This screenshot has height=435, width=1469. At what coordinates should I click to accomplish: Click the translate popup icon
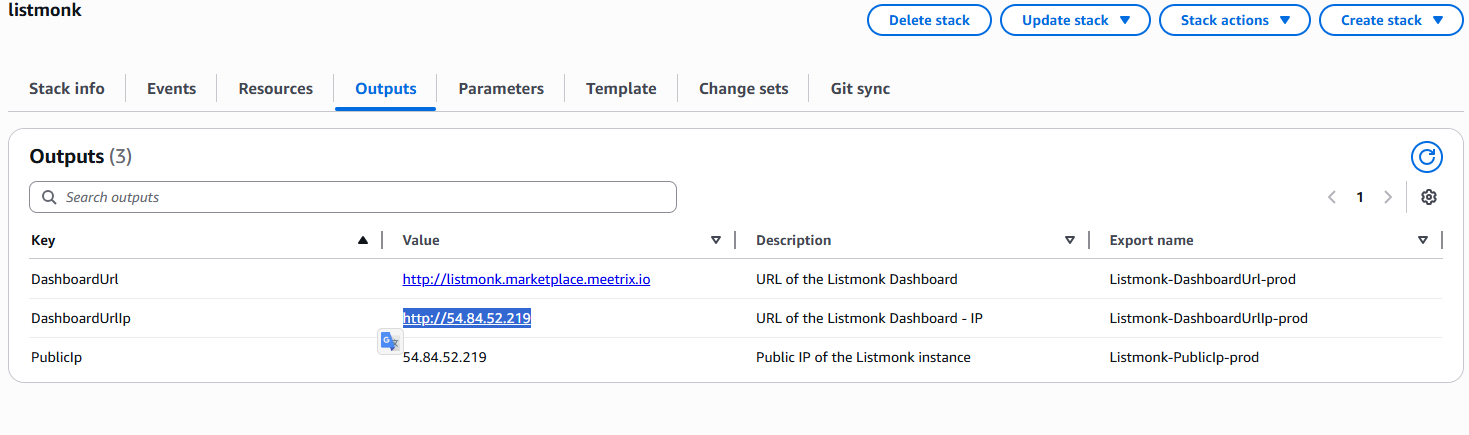[390, 342]
